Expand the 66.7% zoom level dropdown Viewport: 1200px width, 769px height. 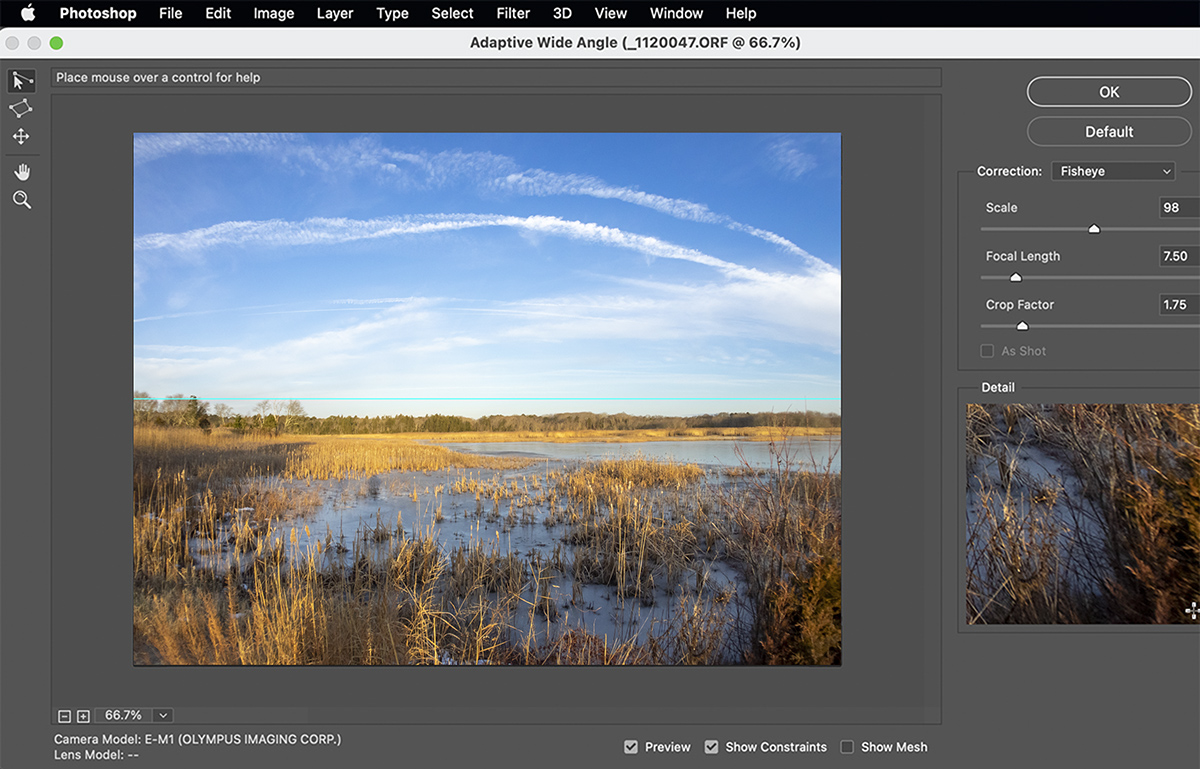pyautogui.click(x=163, y=715)
